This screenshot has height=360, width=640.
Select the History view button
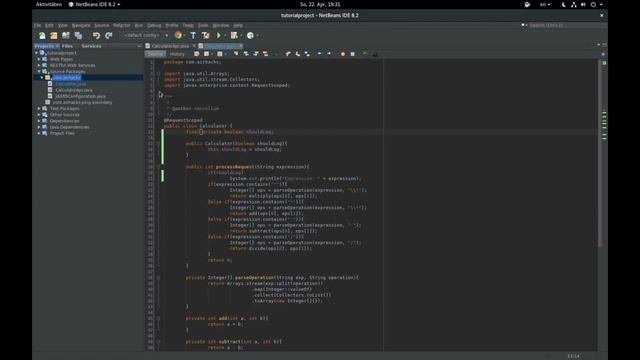[177, 54]
